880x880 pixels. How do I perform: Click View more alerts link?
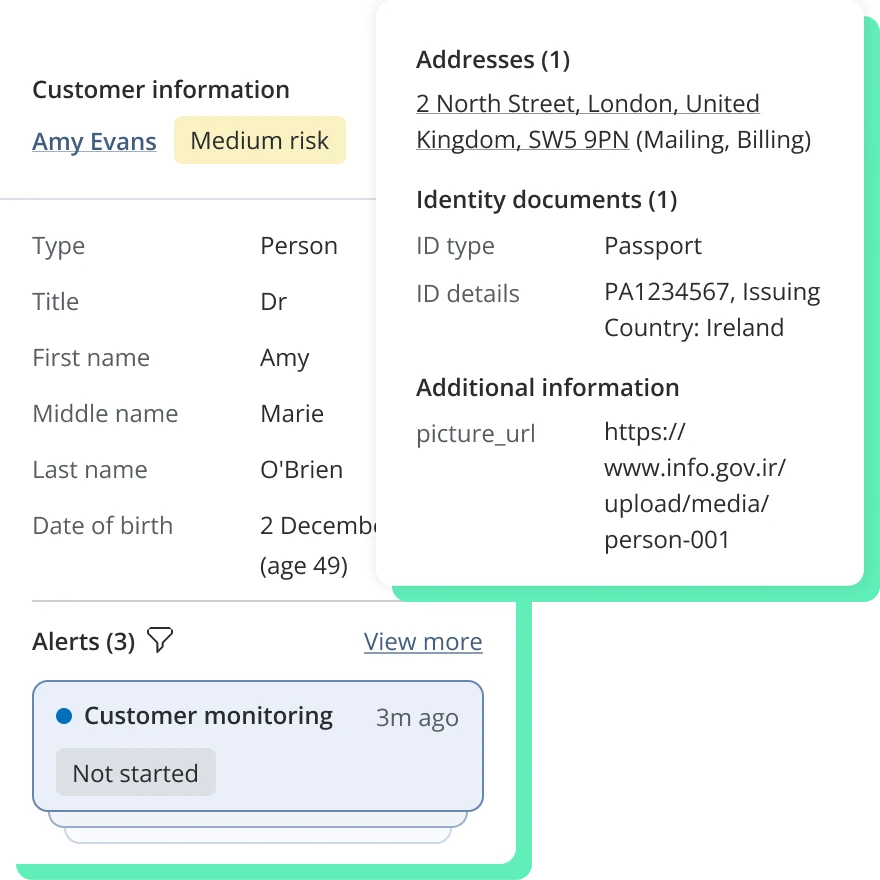(x=423, y=642)
